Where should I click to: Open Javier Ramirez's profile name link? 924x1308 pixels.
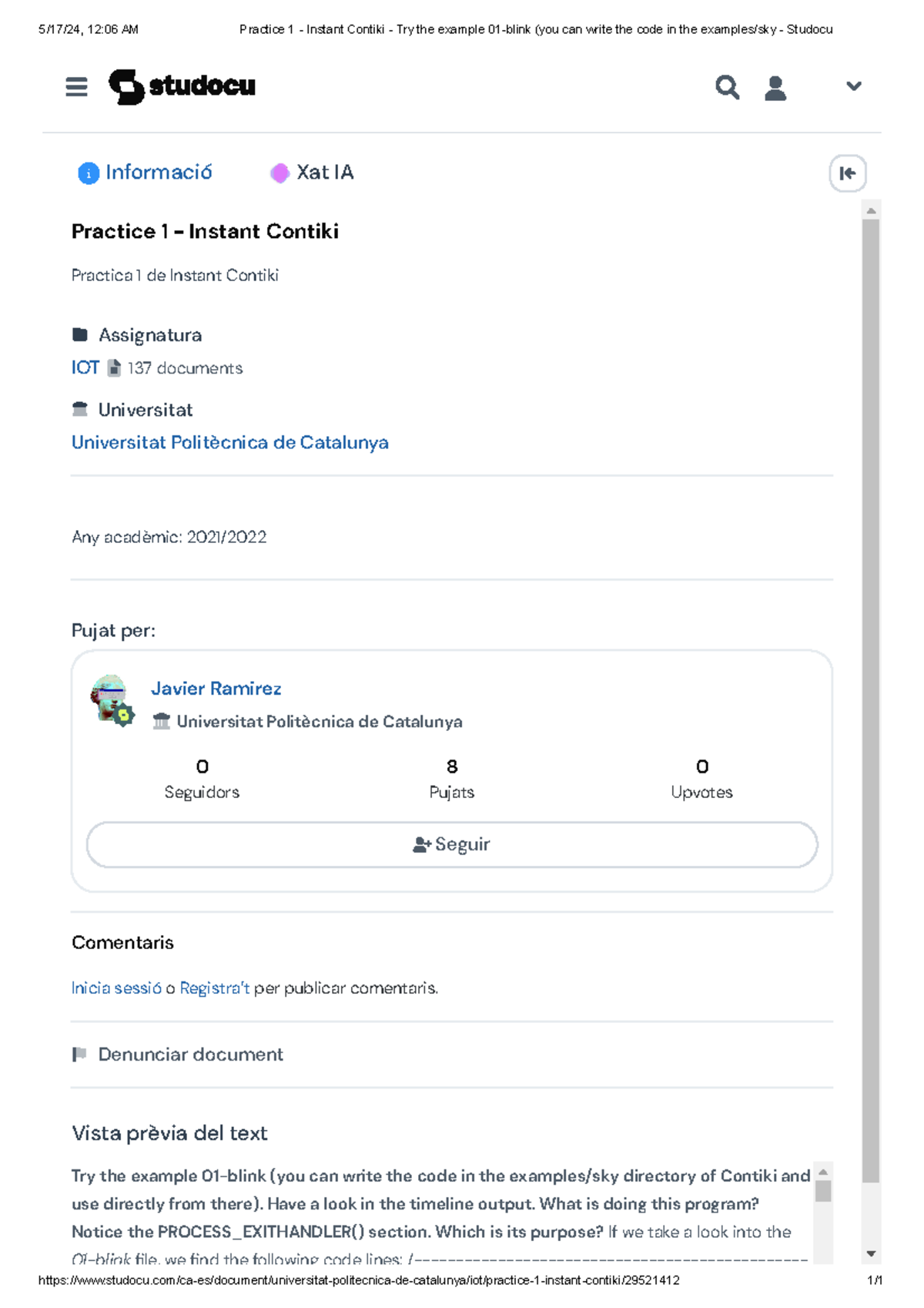216,689
